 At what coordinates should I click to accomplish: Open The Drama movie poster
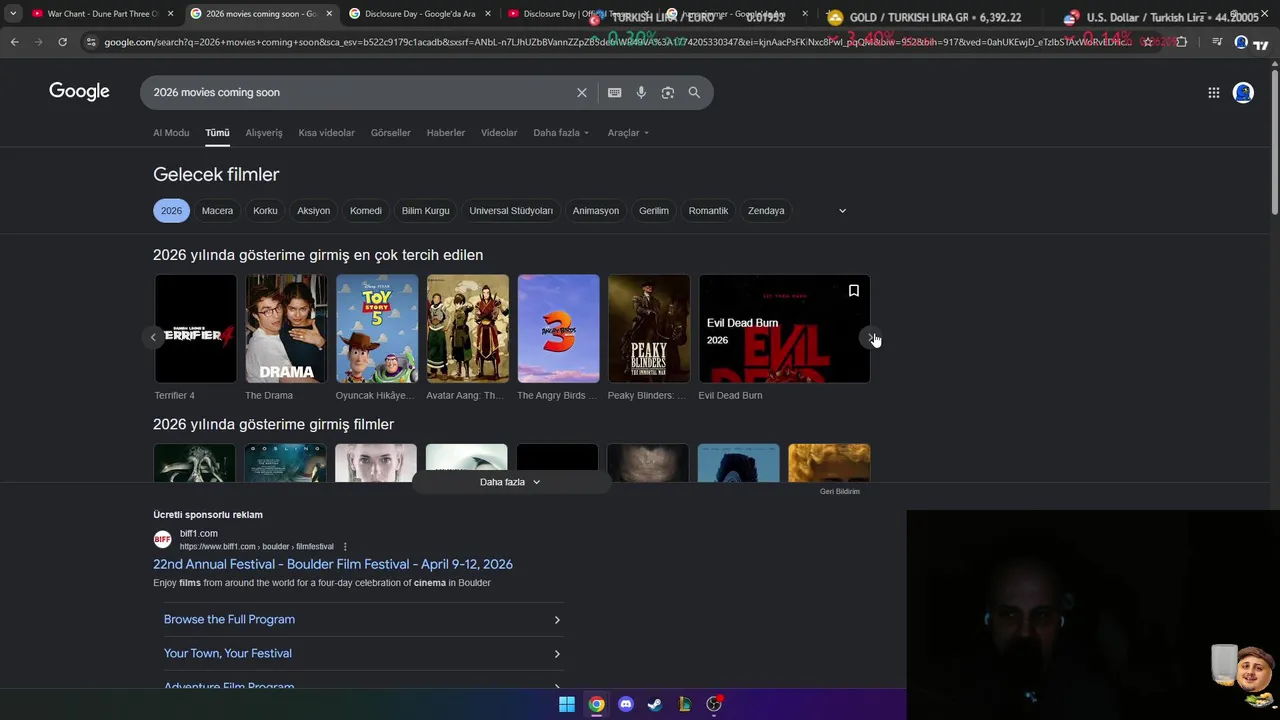click(x=286, y=329)
